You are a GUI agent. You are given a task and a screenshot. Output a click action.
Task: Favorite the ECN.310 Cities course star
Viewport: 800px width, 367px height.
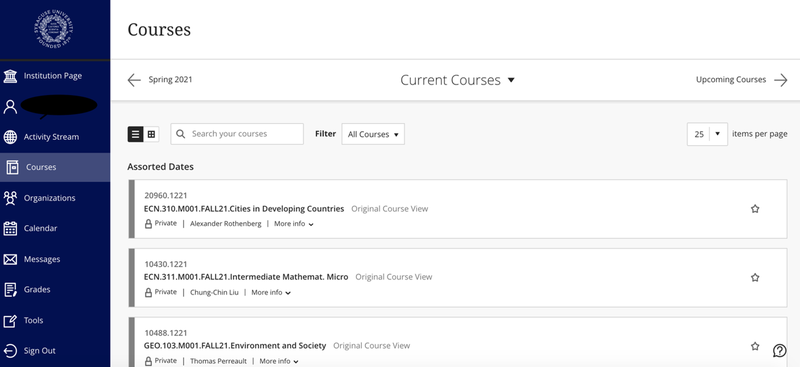pos(755,209)
